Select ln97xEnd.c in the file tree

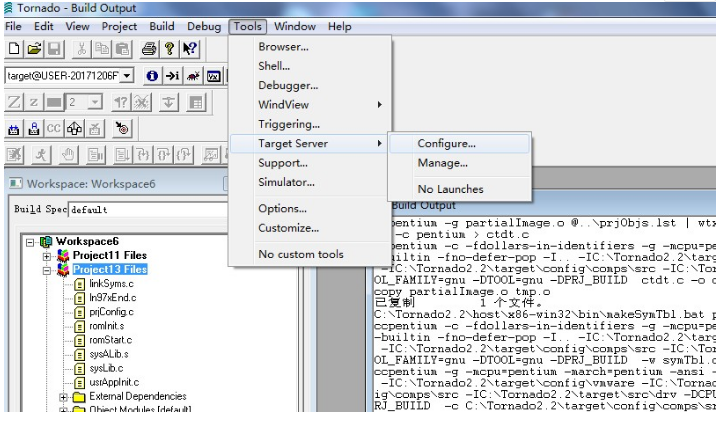[x=113, y=298]
